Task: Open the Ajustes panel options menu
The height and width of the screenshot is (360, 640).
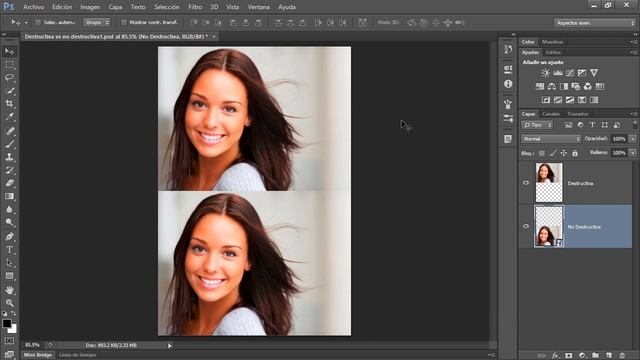Action: [x=633, y=52]
